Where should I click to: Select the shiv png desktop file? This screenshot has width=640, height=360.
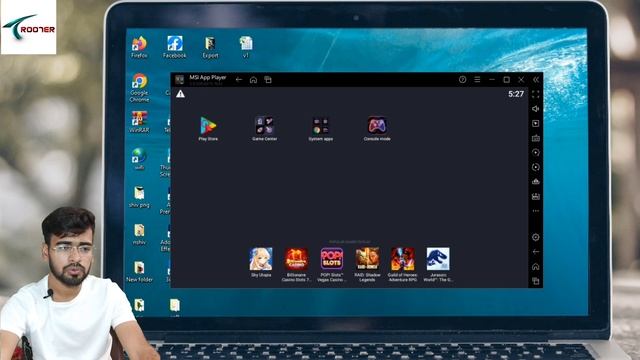[139, 197]
